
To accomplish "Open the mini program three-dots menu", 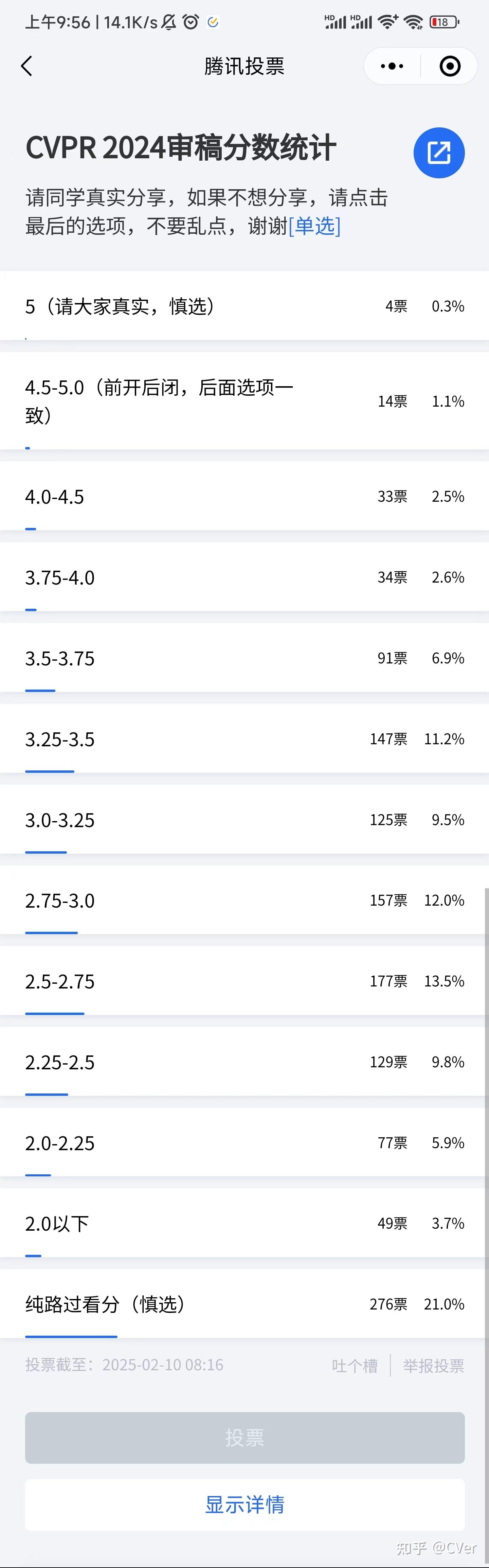I will (x=392, y=66).
